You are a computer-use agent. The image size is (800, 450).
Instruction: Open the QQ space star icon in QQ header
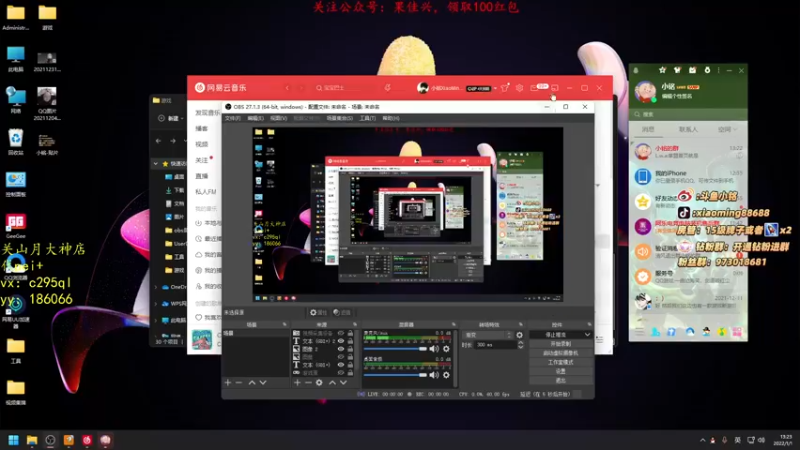coord(662,70)
